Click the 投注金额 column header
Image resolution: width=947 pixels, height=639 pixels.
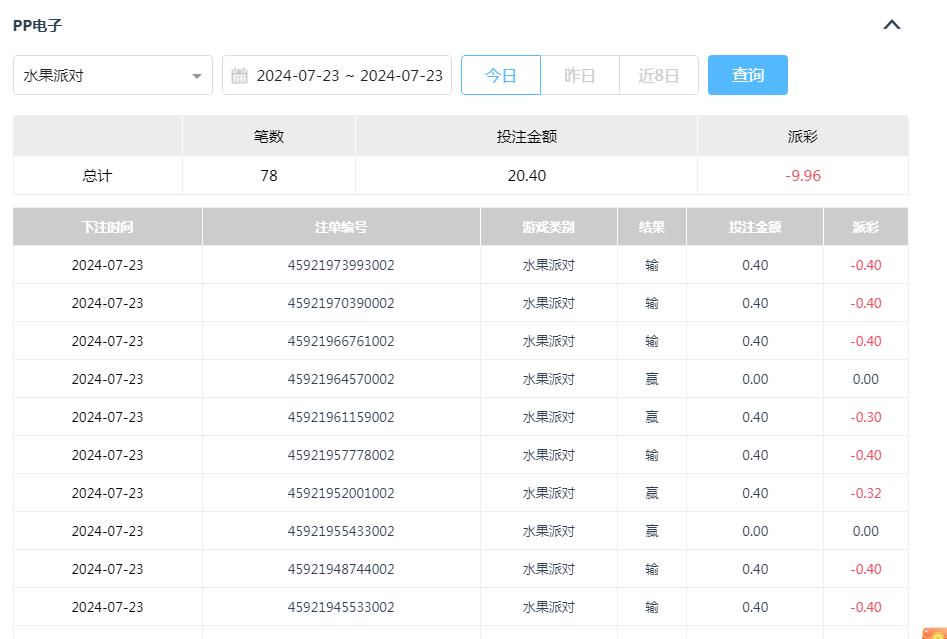tap(755, 227)
